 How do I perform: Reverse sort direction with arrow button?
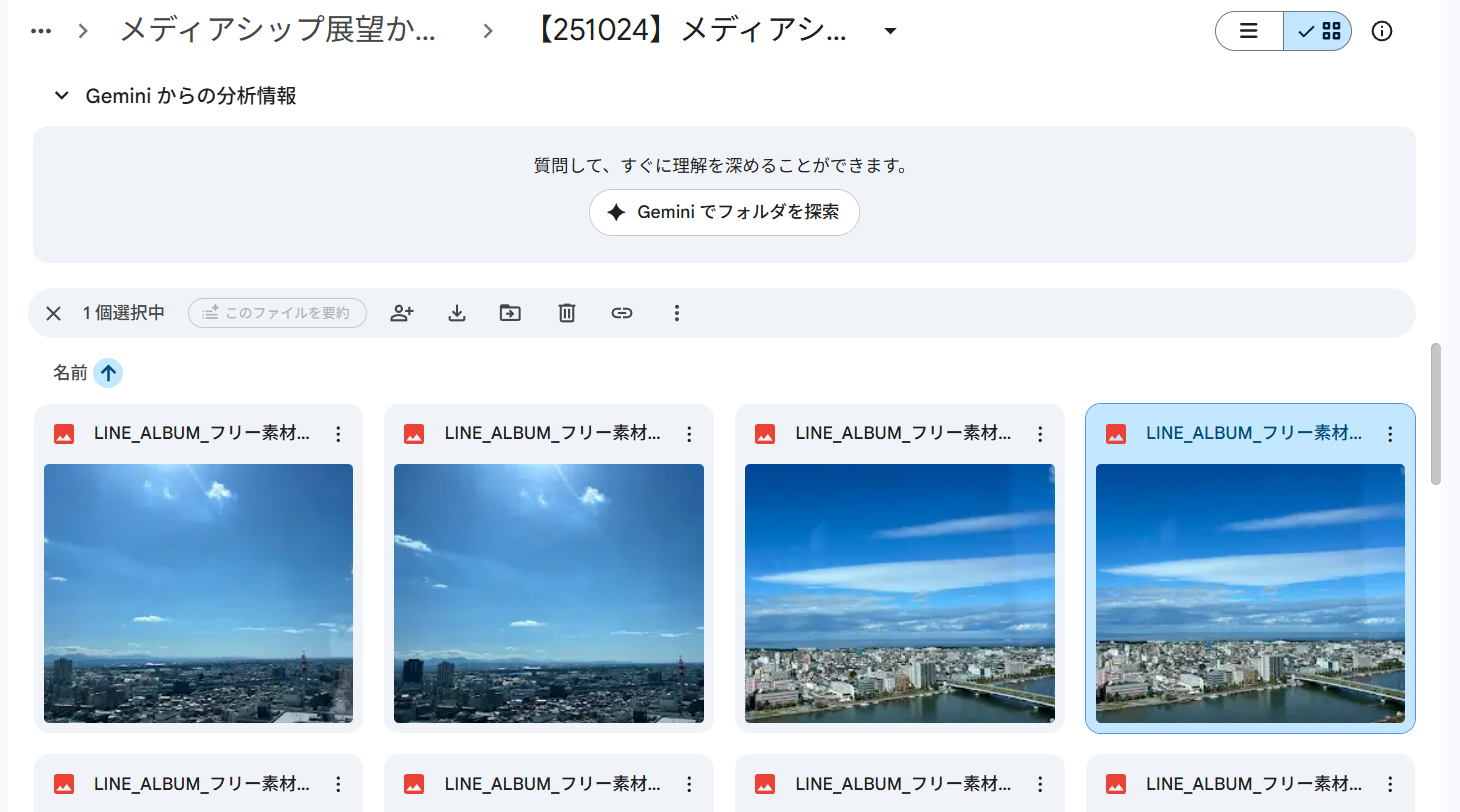pyautogui.click(x=108, y=373)
